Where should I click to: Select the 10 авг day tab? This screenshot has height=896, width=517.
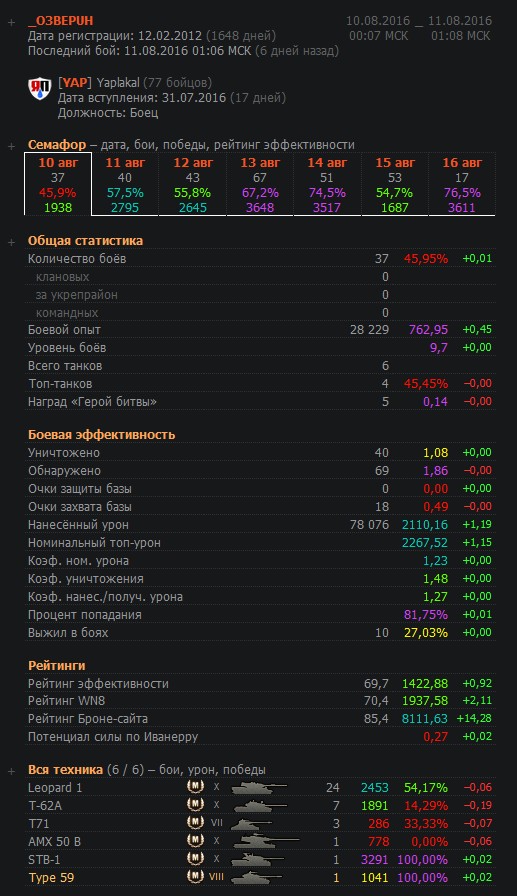click(58, 184)
